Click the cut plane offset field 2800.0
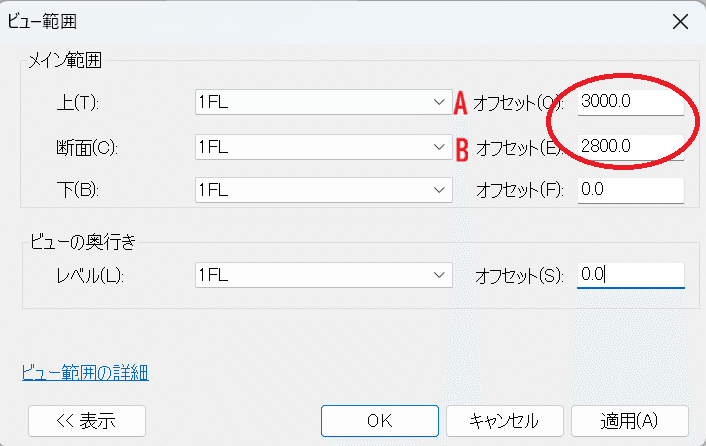The height and width of the screenshot is (446, 706). tap(630, 147)
